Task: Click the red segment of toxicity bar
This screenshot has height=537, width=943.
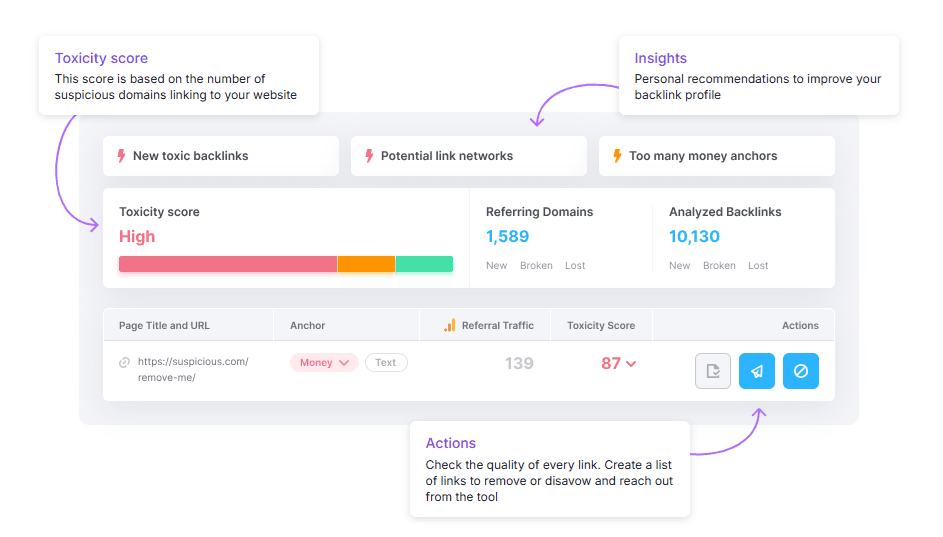Action: pos(227,264)
